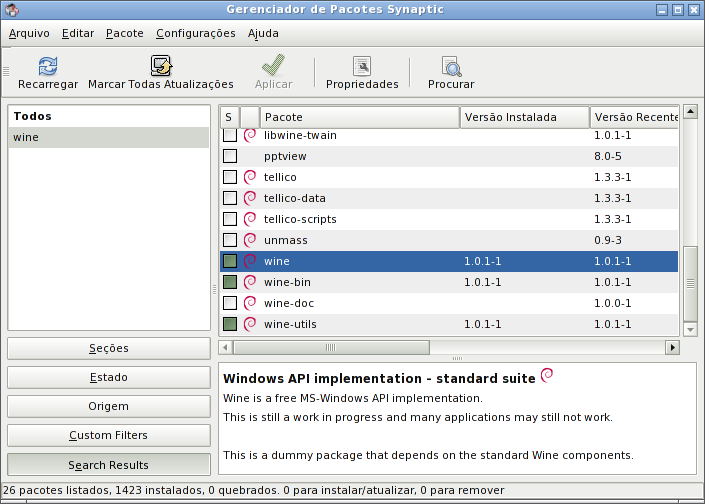Click Debian swirl icon beside tellico-scripts
The image size is (705, 504).
250,219
